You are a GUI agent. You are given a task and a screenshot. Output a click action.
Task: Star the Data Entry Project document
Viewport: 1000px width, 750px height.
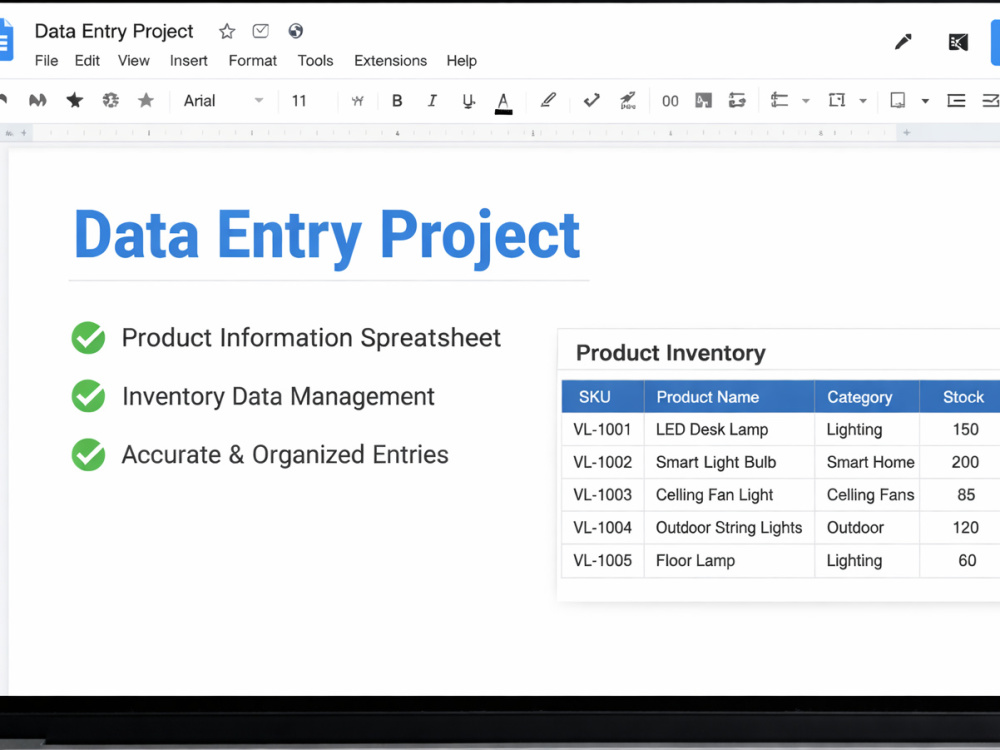click(227, 31)
